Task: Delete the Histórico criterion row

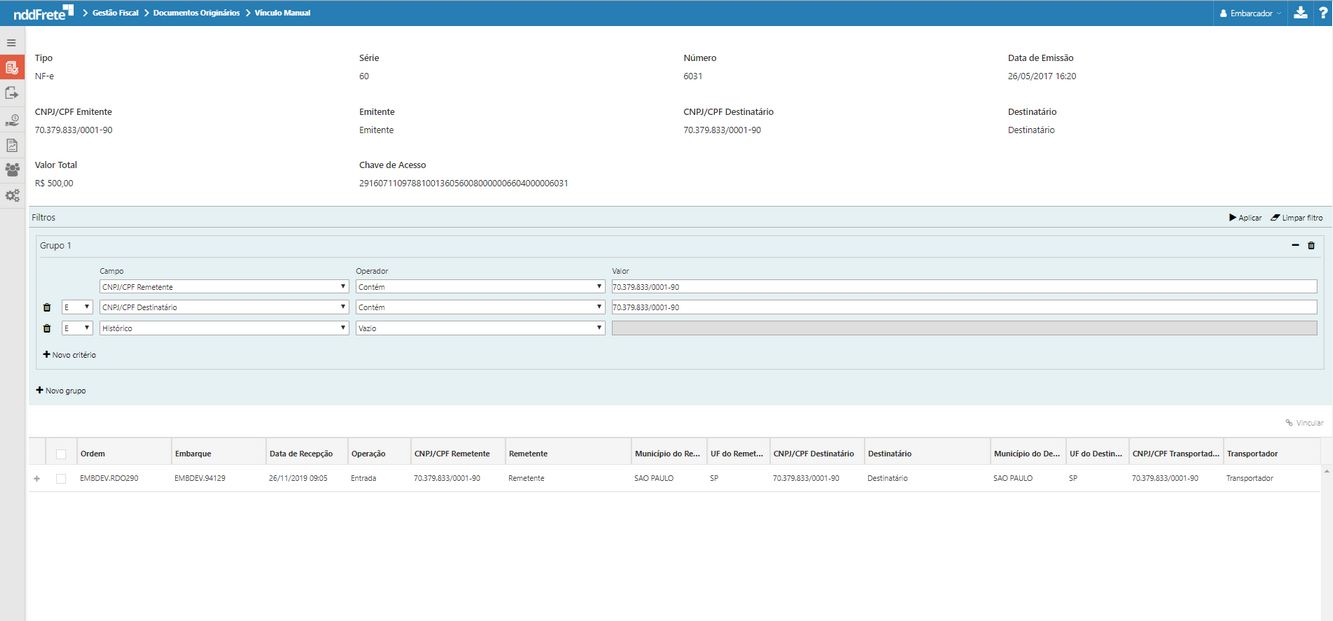Action: coord(46,328)
